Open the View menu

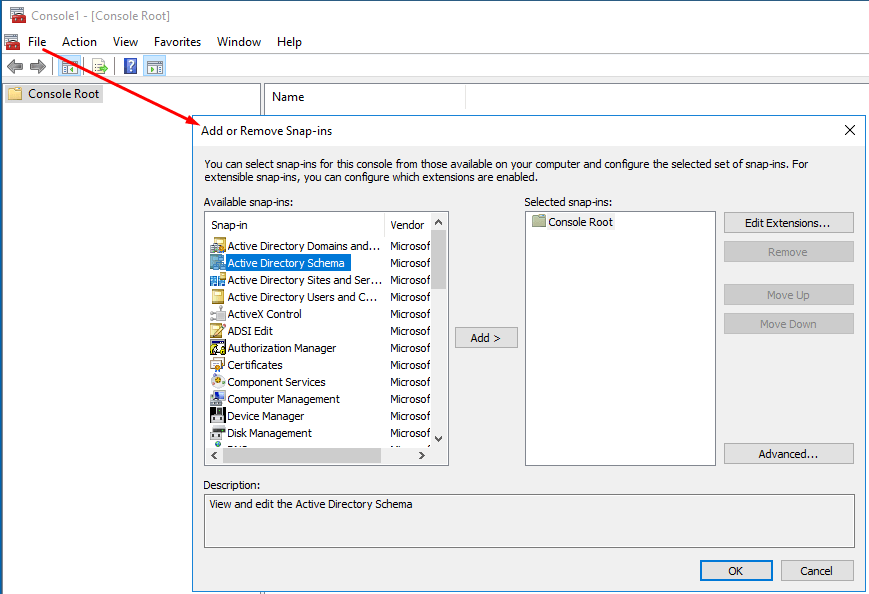[x=125, y=42]
